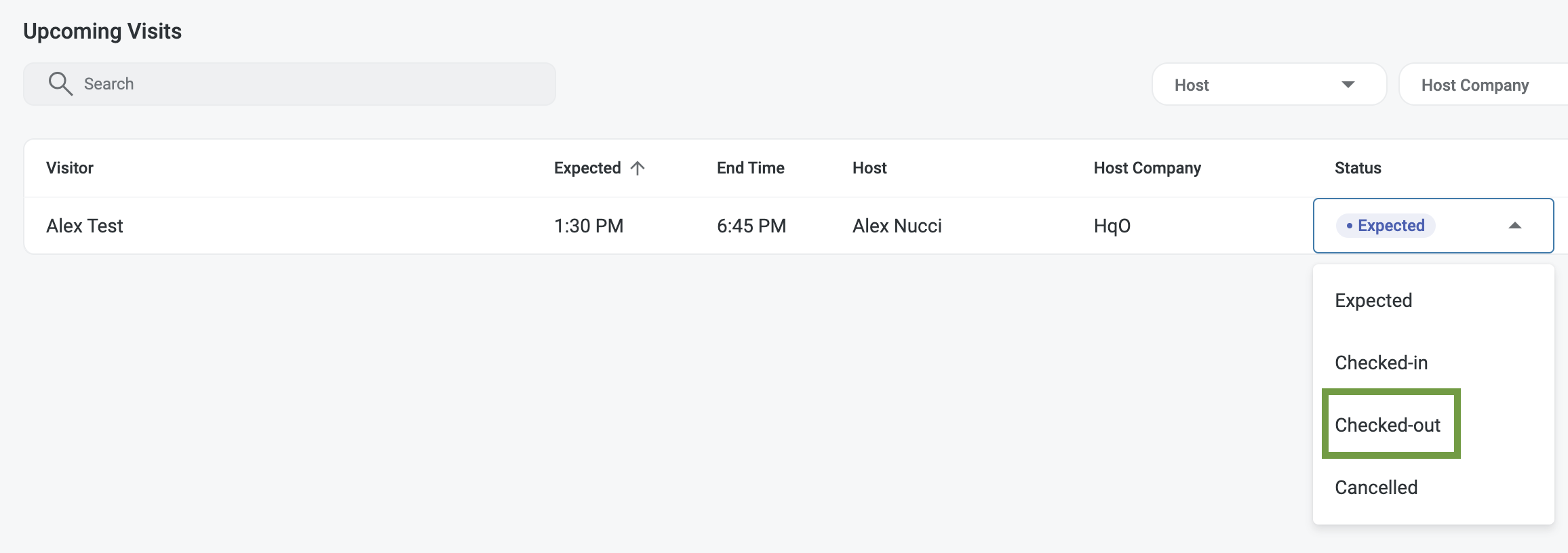Click the Host filter's down arrow
1568x553 pixels.
(x=1348, y=85)
